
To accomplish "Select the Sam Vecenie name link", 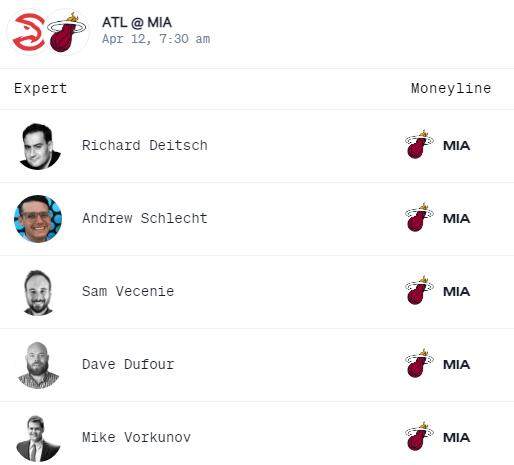I will point(128,291).
